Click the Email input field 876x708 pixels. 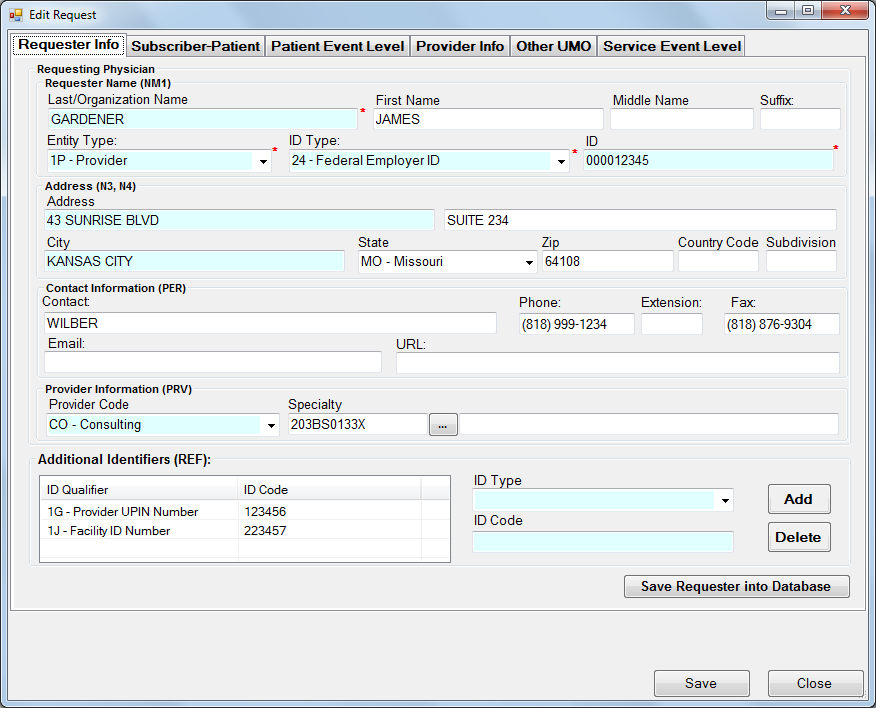click(213, 362)
